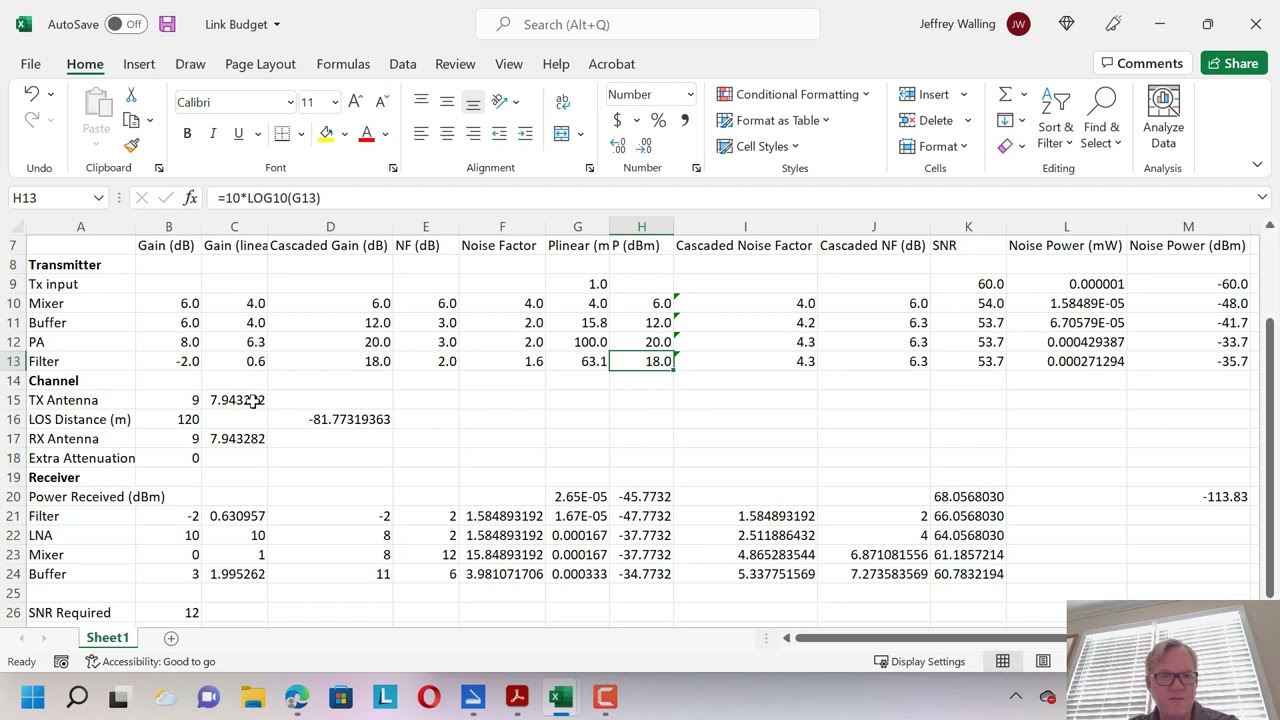
Task: Click the Save disk icon
Action: click(x=167, y=24)
